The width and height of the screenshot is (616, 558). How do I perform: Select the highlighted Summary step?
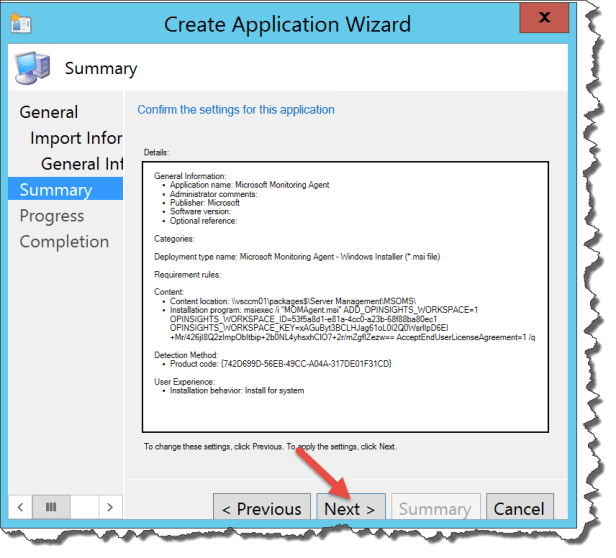click(x=65, y=189)
